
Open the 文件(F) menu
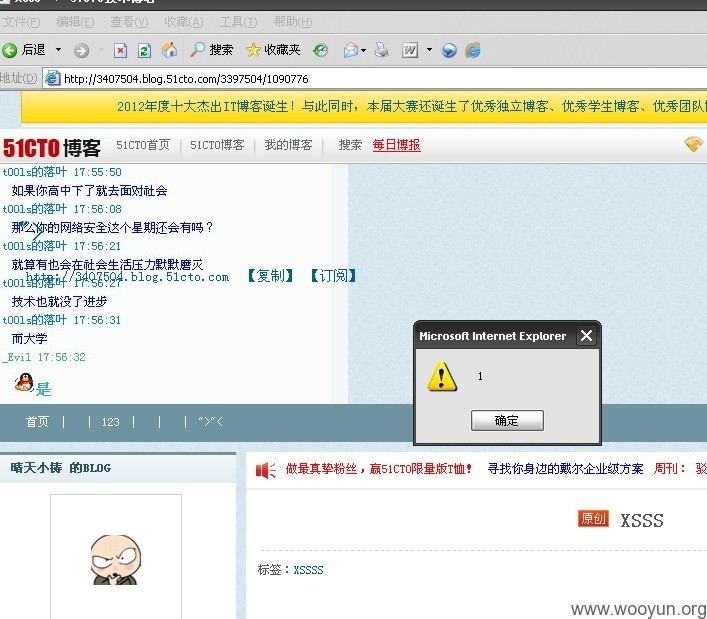[x=21, y=22]
